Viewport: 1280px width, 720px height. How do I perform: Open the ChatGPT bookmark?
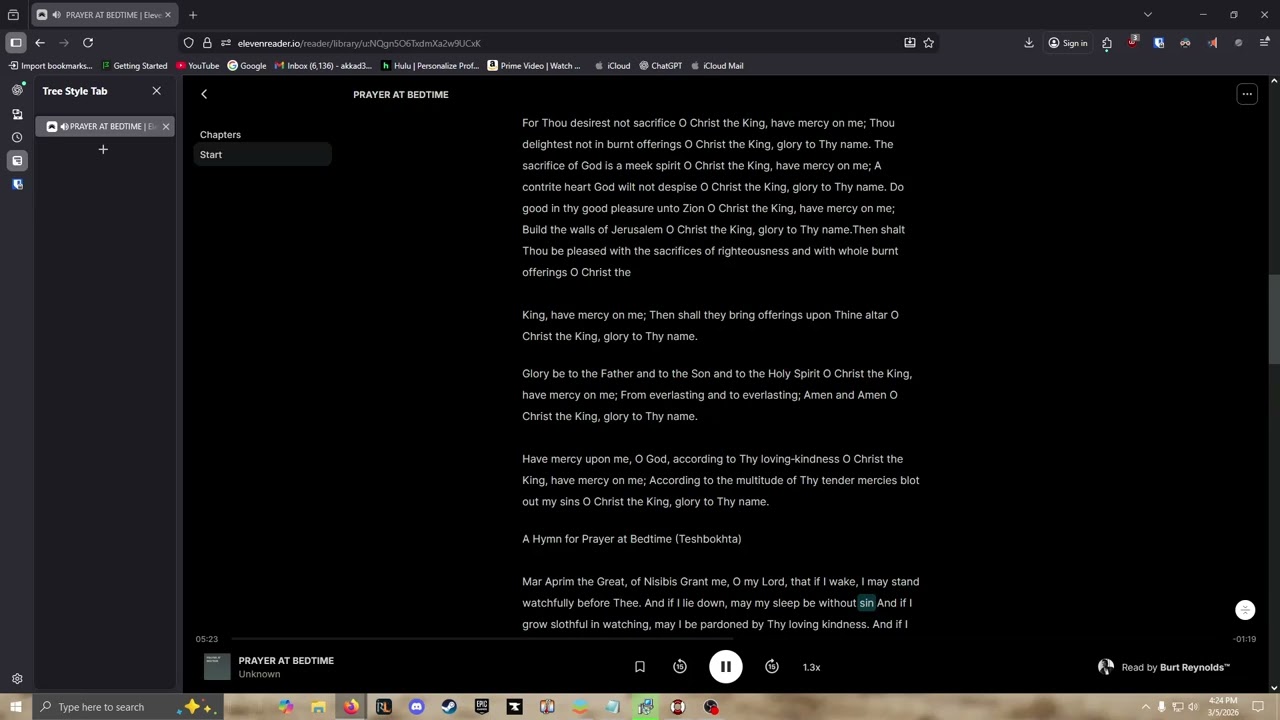660,66
